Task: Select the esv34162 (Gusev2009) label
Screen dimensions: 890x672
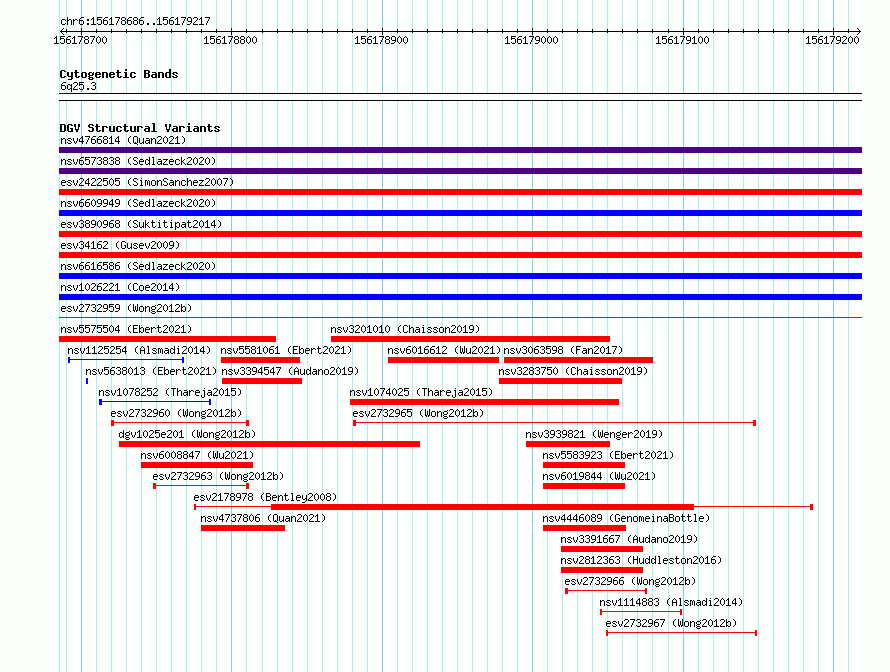Action: pos(120,245)
